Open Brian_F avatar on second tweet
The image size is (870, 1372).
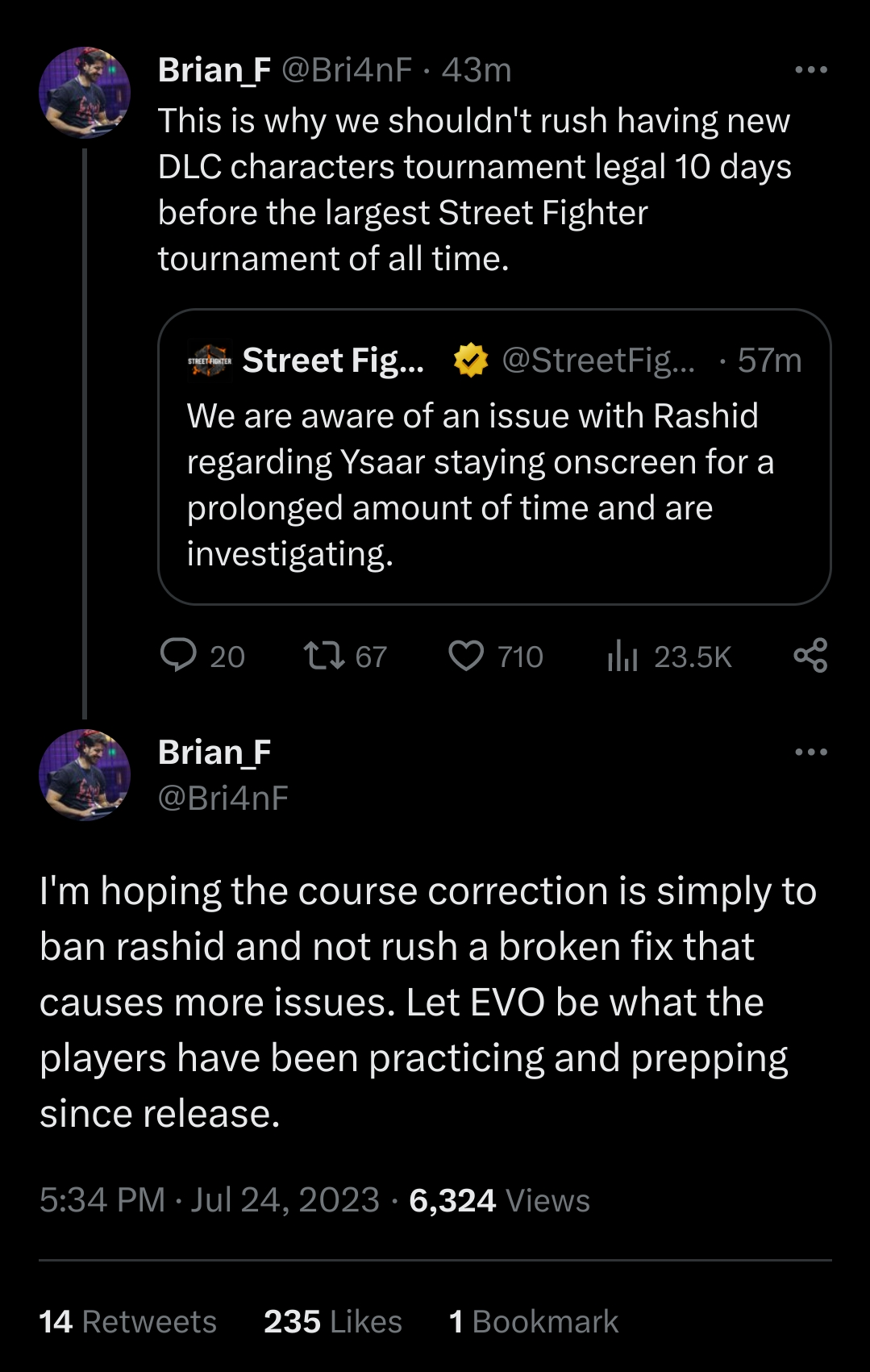pyautogui.click(x=85, y=775)
